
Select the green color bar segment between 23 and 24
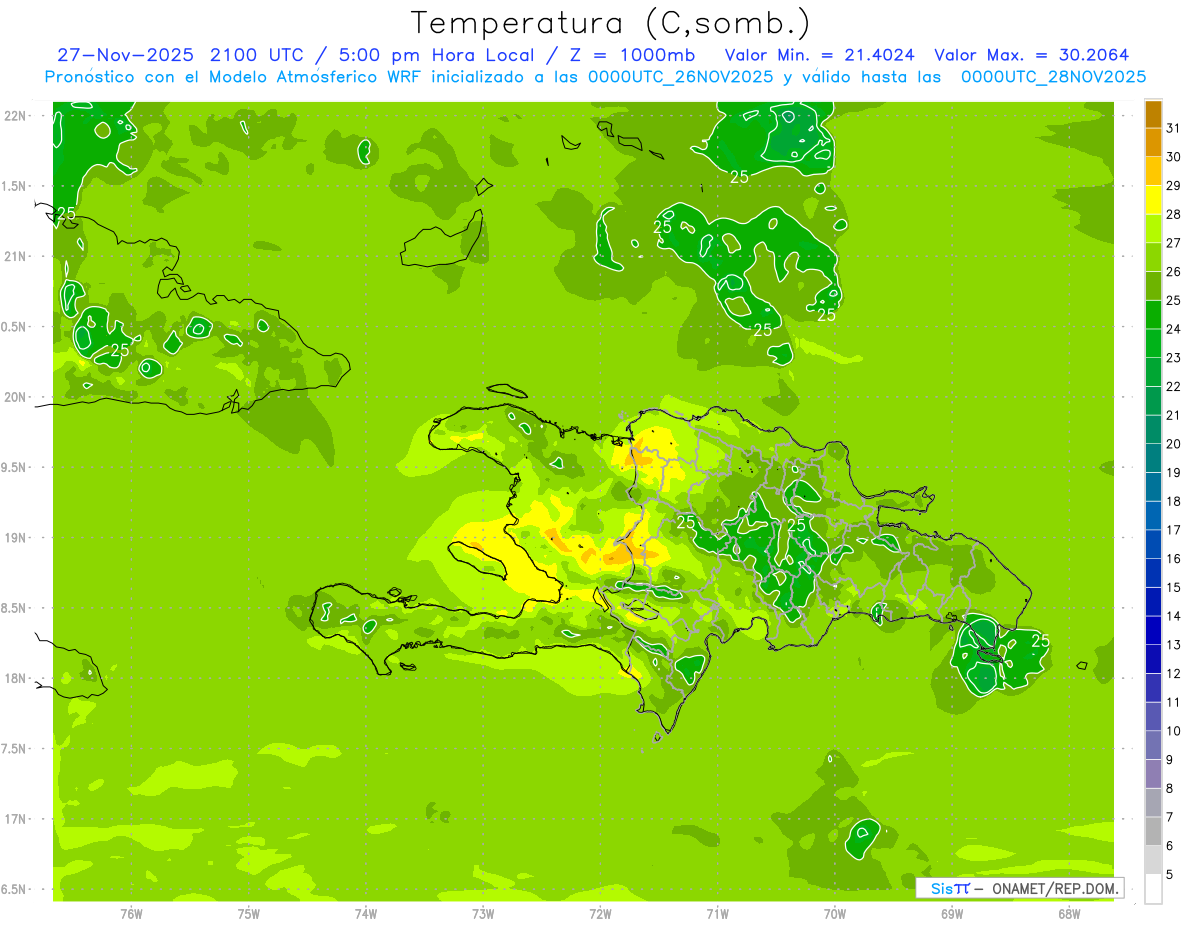[1153, 344]
